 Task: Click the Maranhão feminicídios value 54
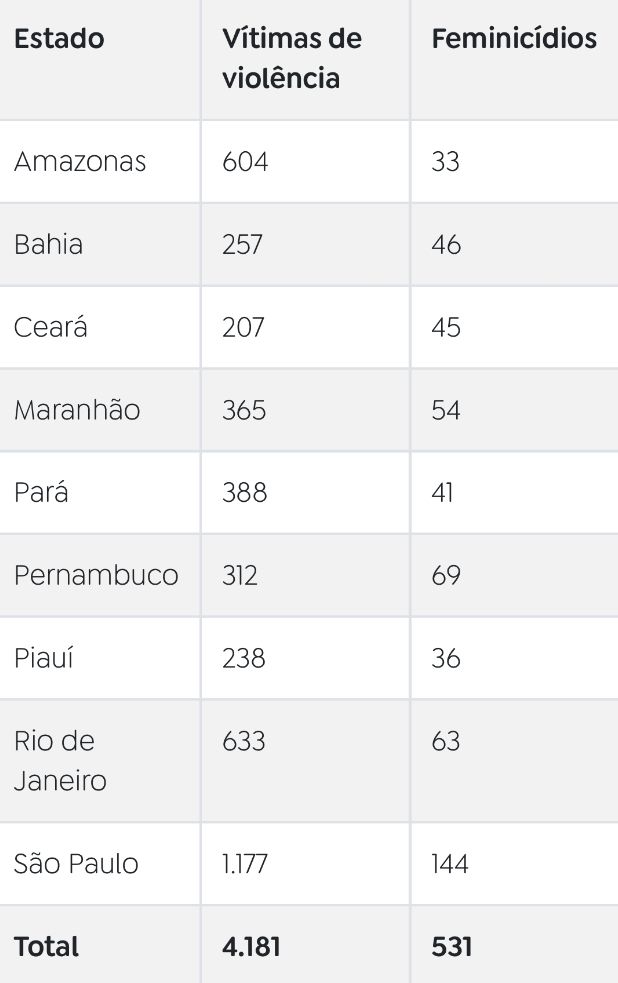pos(446,410)
